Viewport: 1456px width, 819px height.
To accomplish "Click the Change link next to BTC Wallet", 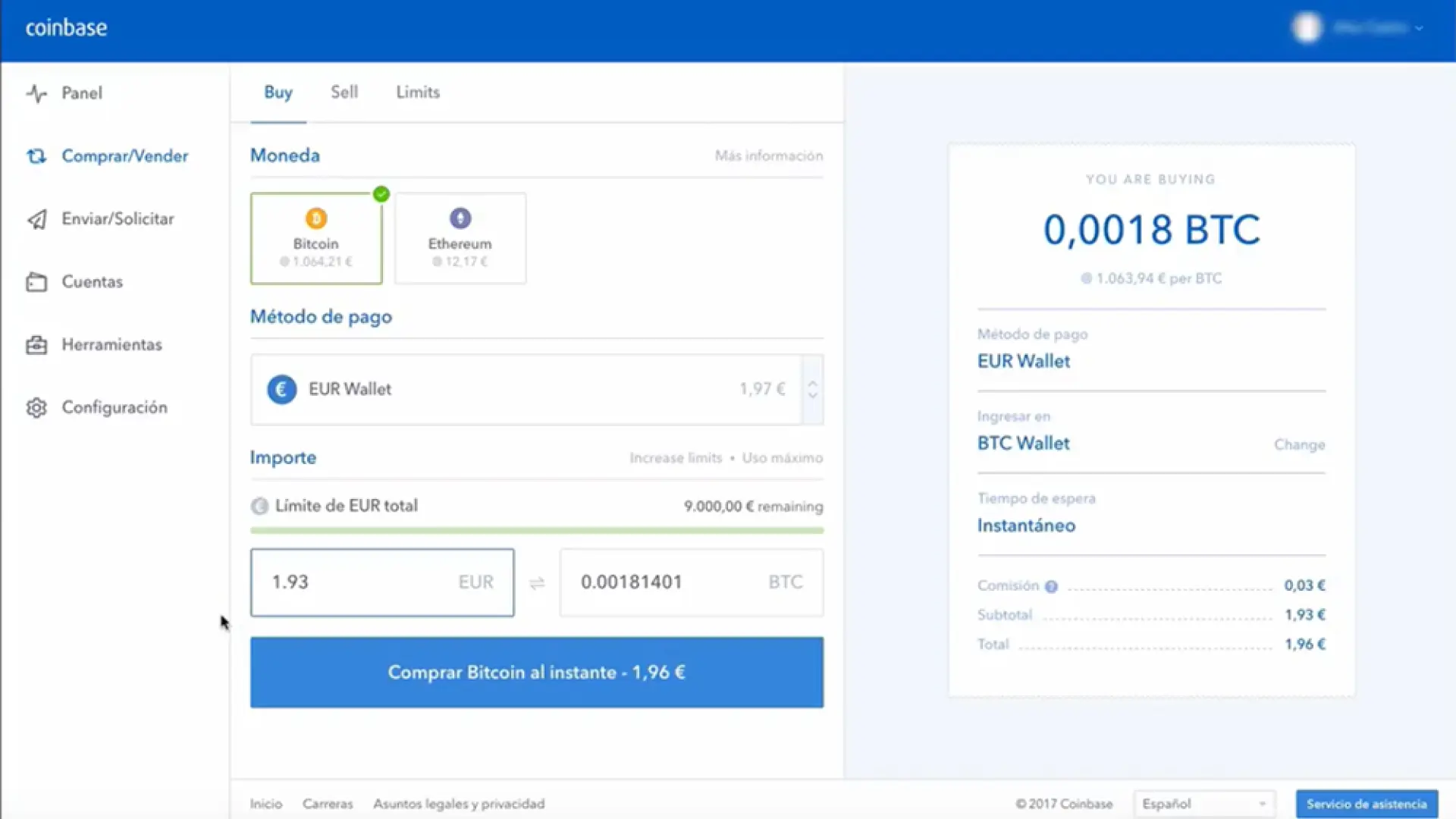I will pyautogui.click(x=1299, y=445).
